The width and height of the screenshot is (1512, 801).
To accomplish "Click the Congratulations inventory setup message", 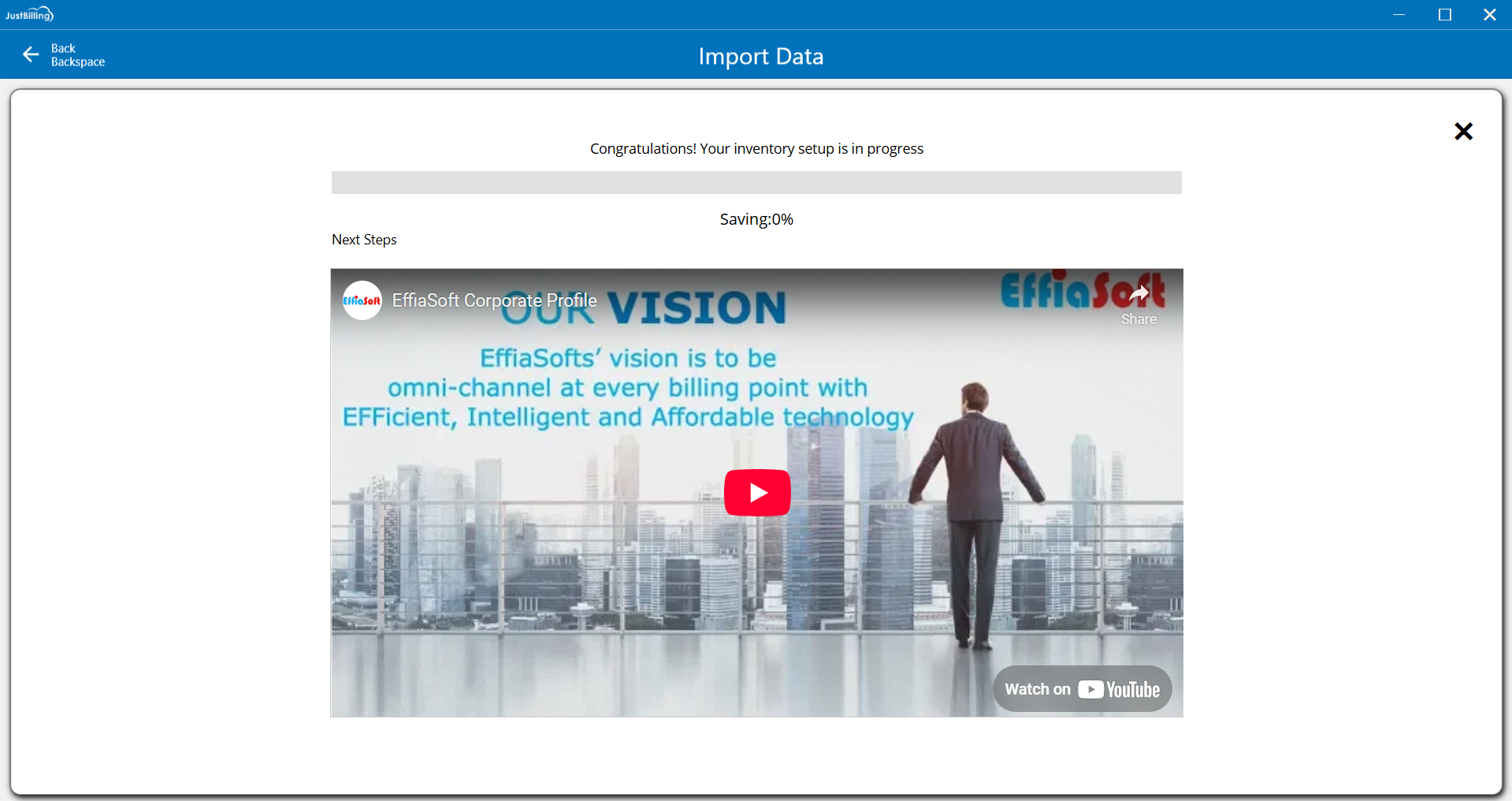I will pyautogui.click(x=756, y=149).
